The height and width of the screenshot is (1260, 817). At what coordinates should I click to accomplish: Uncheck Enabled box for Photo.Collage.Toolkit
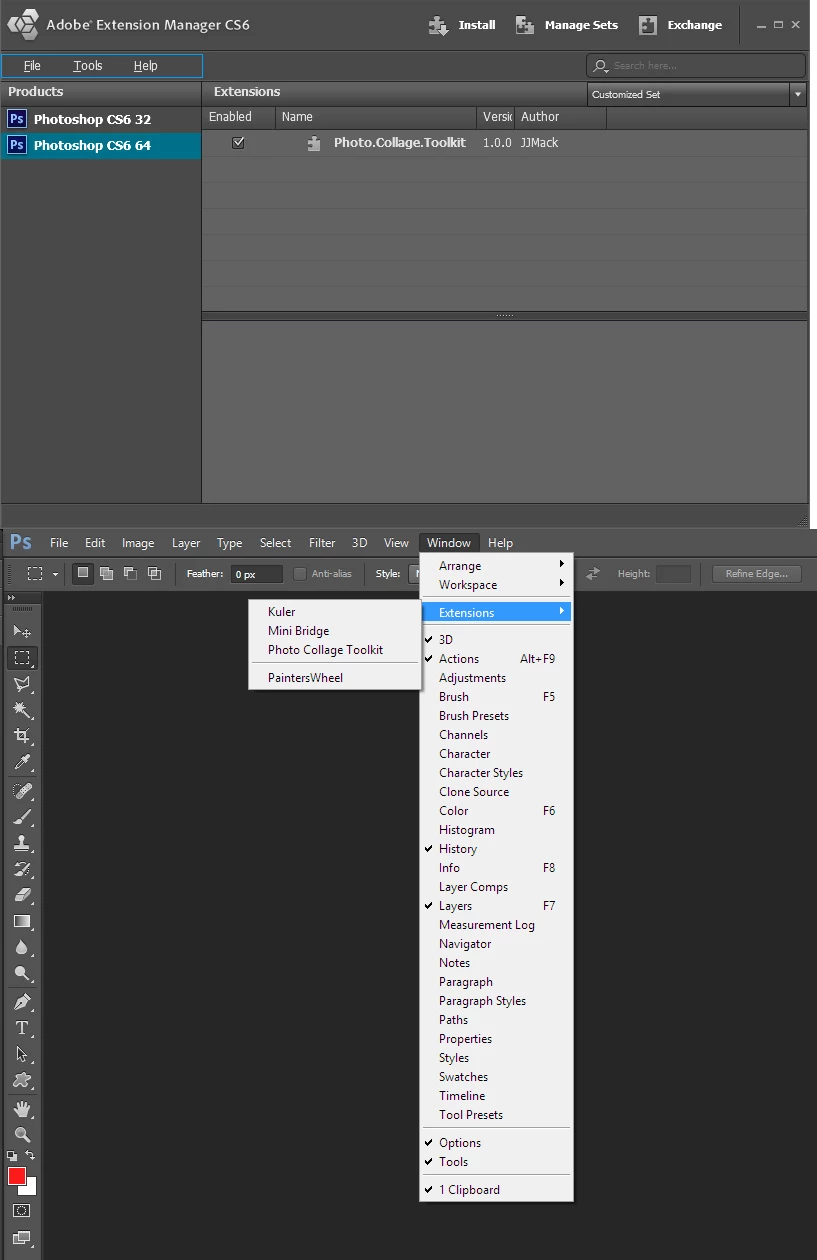[238, 143]
